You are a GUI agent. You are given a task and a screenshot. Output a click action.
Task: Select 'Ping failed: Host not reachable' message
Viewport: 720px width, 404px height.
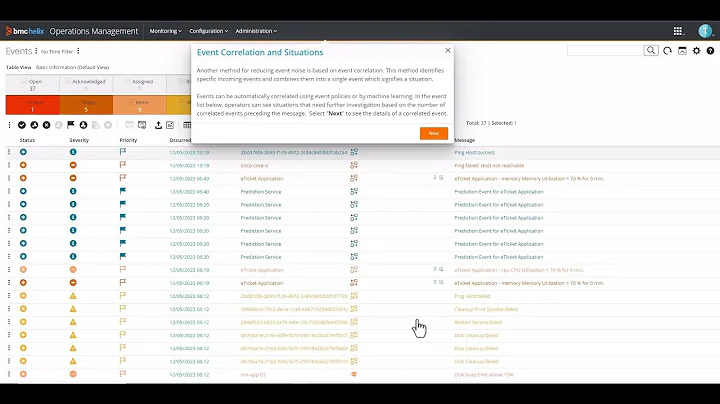point(489,165)
